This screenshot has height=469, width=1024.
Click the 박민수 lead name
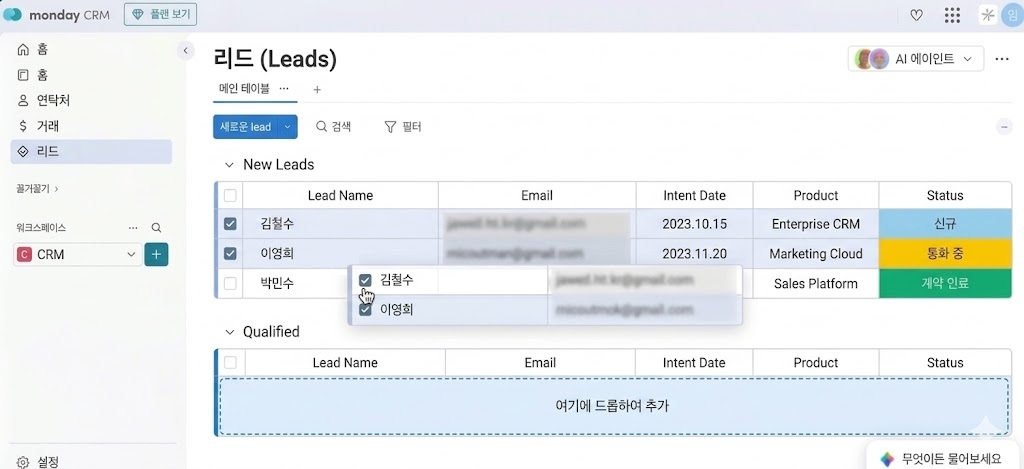pyautogui.click(x=277, y=283)
